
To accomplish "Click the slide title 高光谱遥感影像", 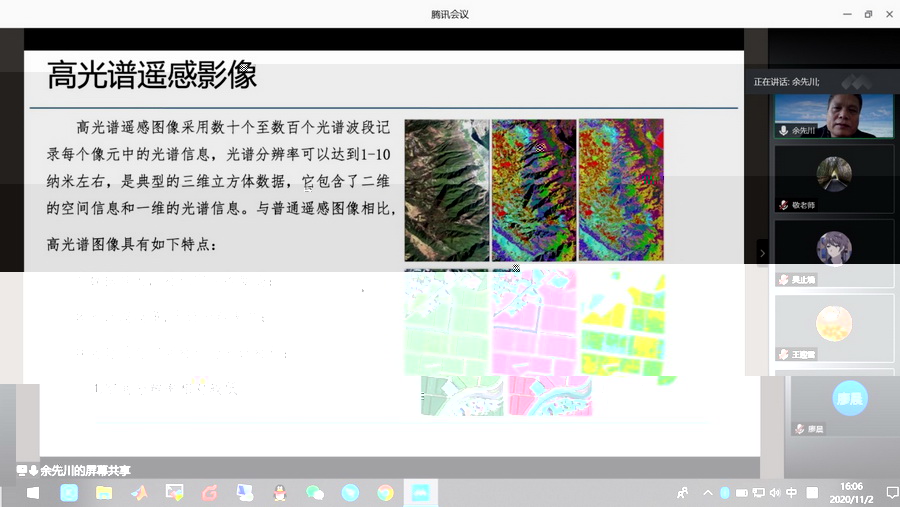I will pos(152,75).
